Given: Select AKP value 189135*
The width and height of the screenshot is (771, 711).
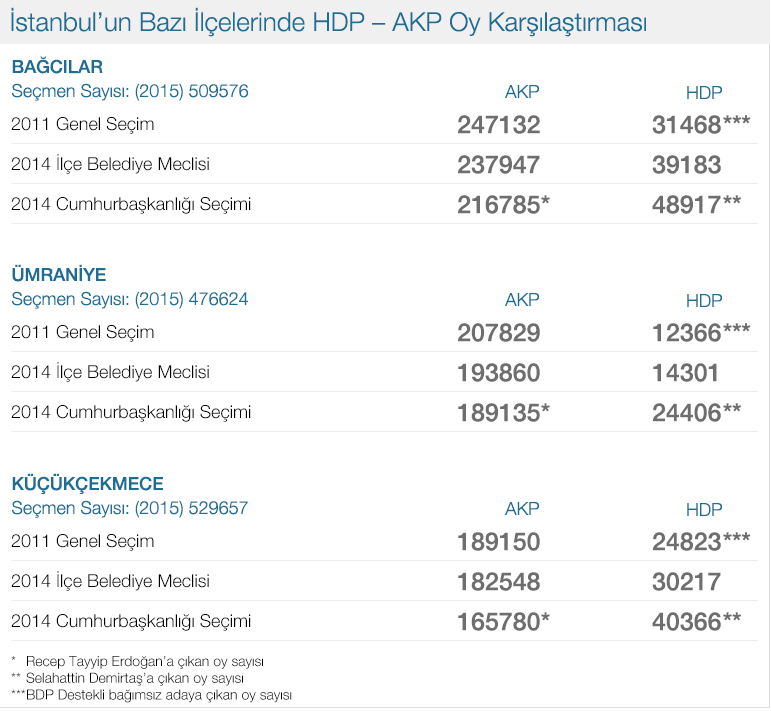Looking at the screenshot, I should pyautogui.click(x=503, y=413).
